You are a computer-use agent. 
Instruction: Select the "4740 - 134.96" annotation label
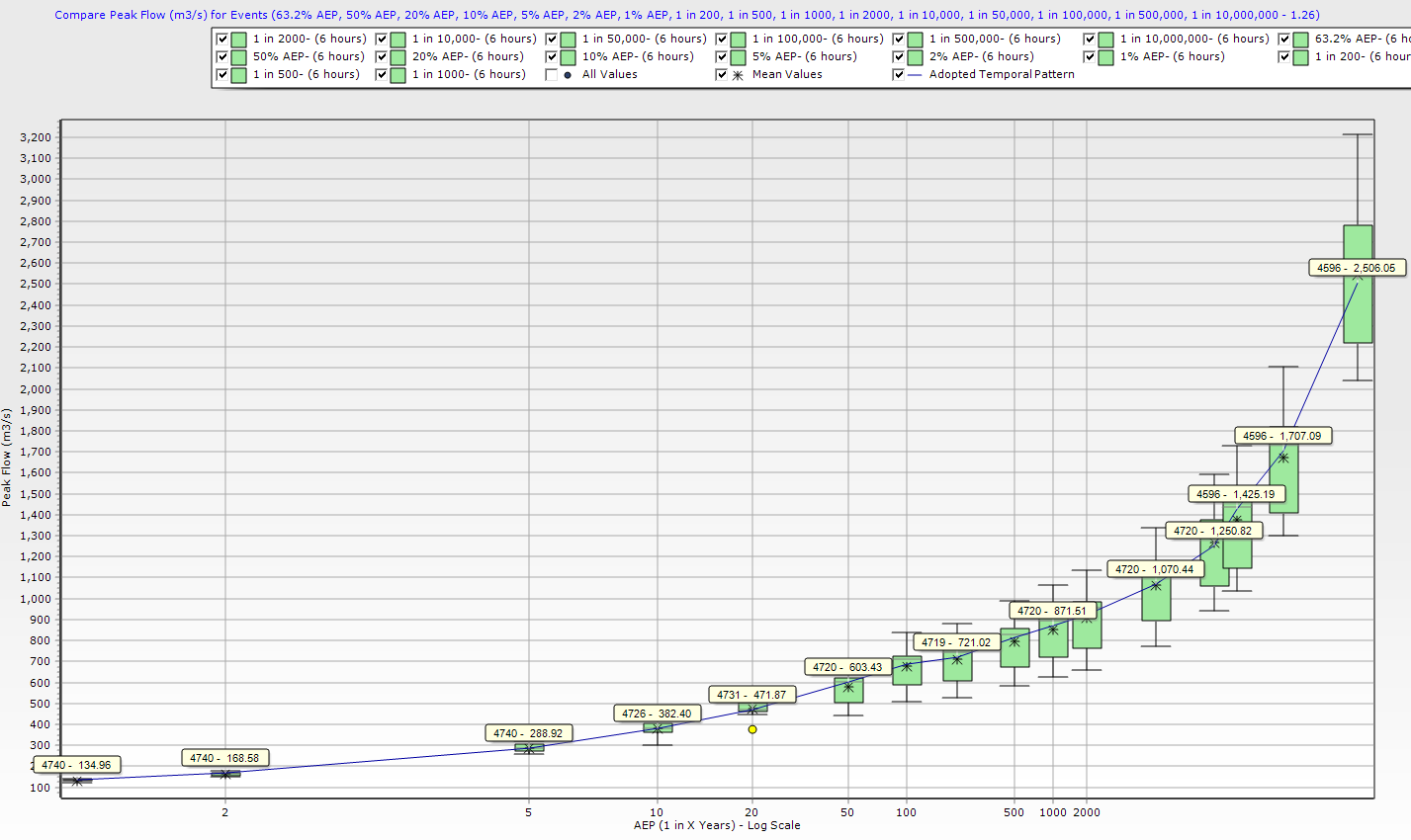point(76,764)
